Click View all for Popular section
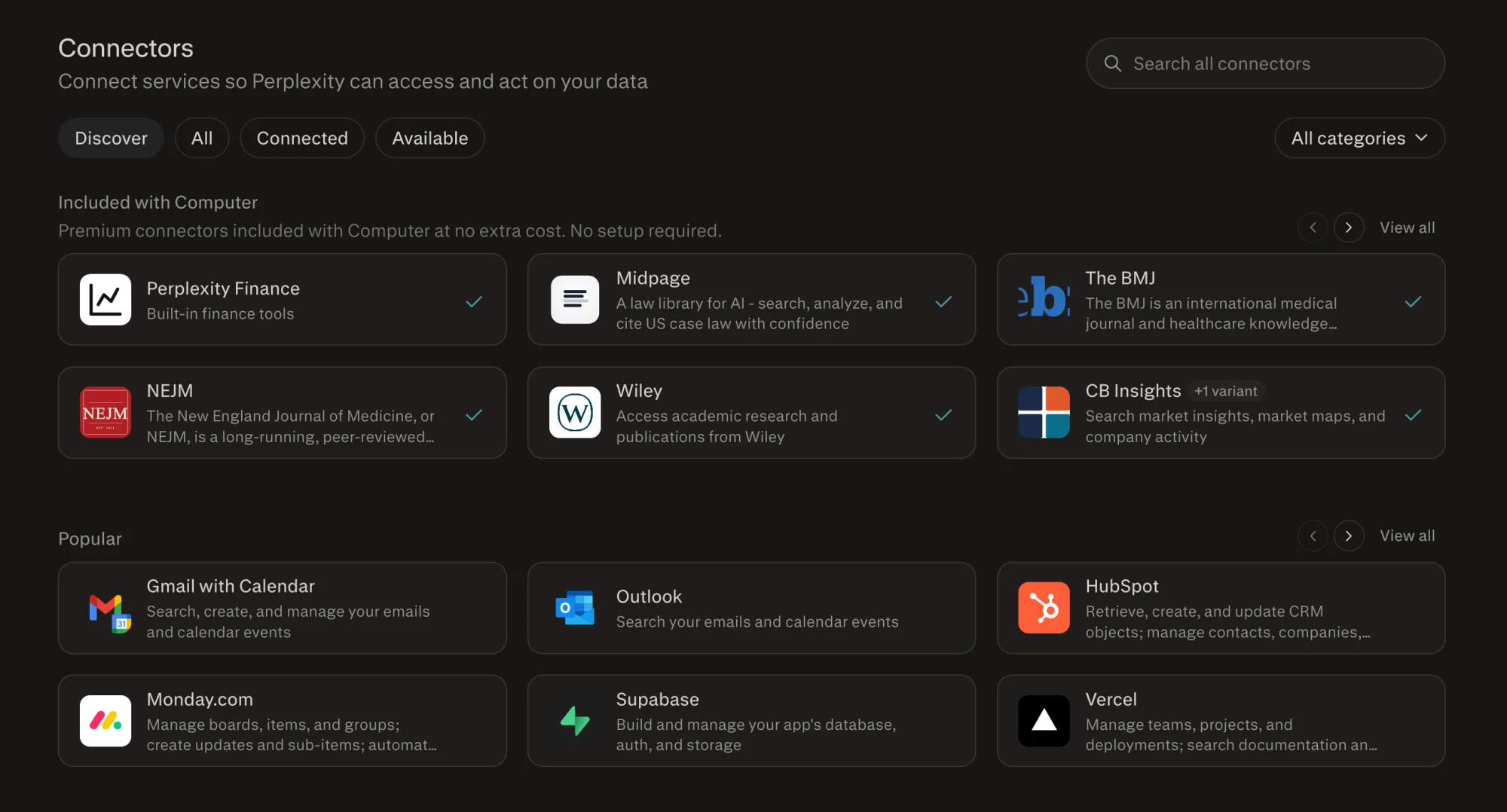Image resolution: width=1507 pixels, height=812 pixels. [x=1407, y=536]
